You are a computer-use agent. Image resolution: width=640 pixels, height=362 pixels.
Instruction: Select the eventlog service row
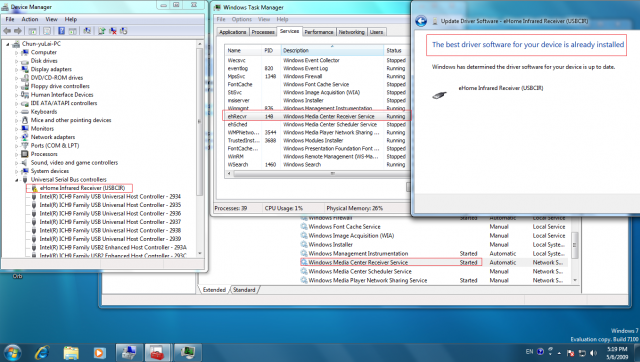click(317, 68)
